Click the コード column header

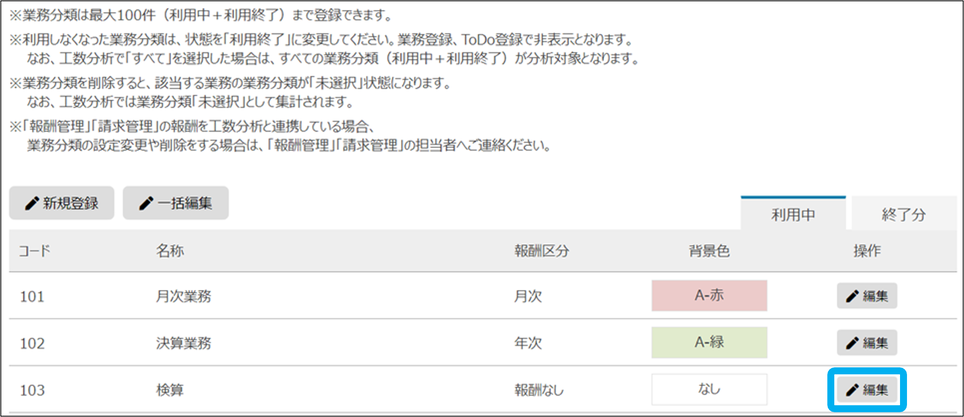tap(34, 250)
